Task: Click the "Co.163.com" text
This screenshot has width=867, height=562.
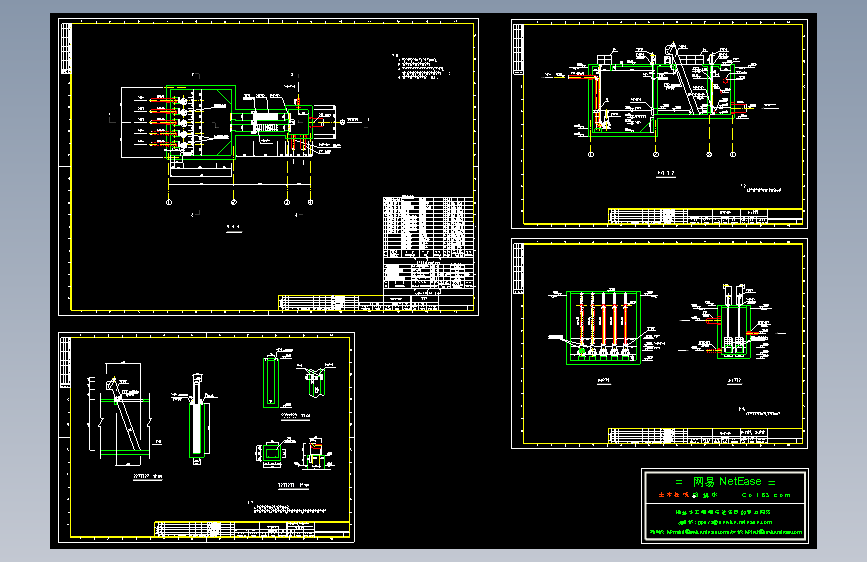Action: coord(766,496)
